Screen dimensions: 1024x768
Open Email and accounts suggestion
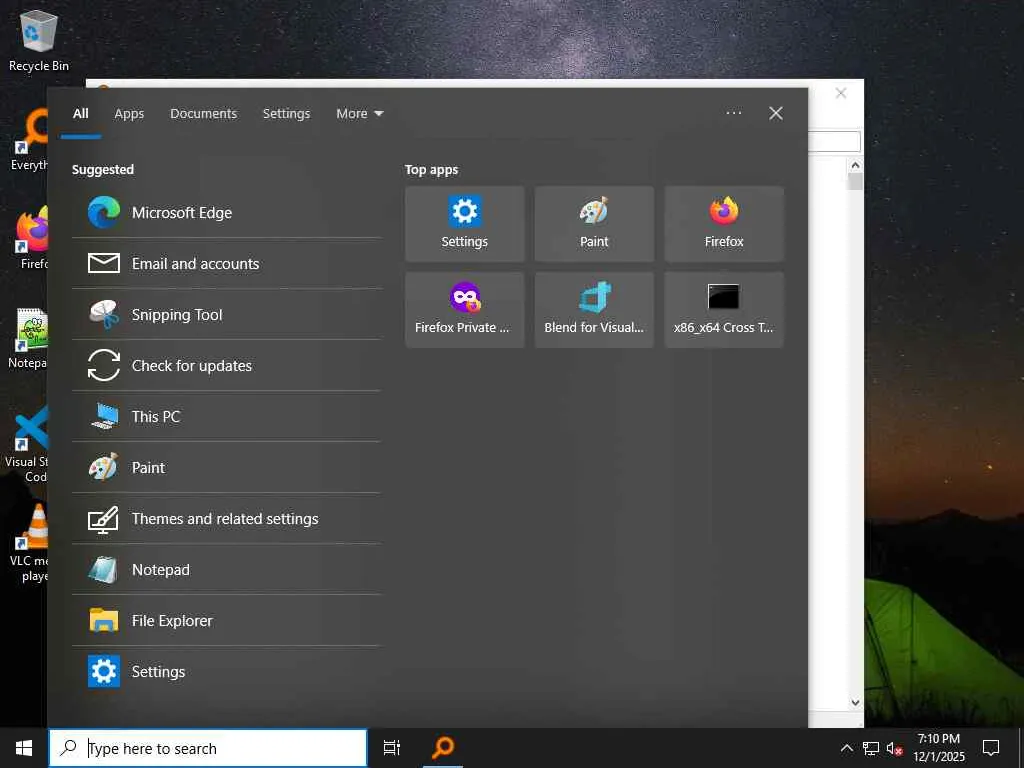(x=226, y=263)
